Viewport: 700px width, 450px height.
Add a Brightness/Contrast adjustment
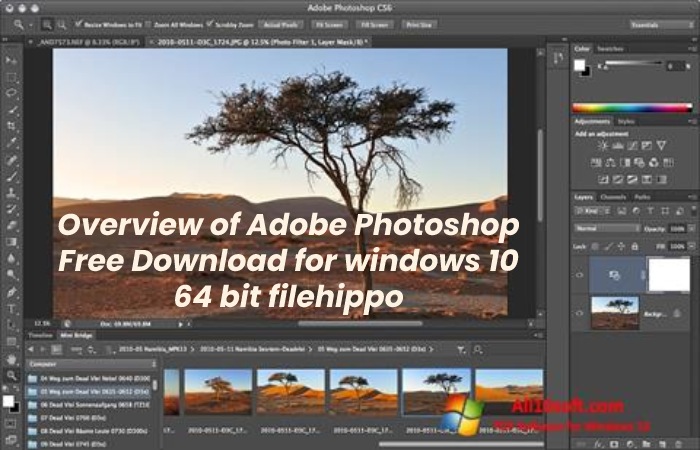pyautogui.click(x=603, y=146)
